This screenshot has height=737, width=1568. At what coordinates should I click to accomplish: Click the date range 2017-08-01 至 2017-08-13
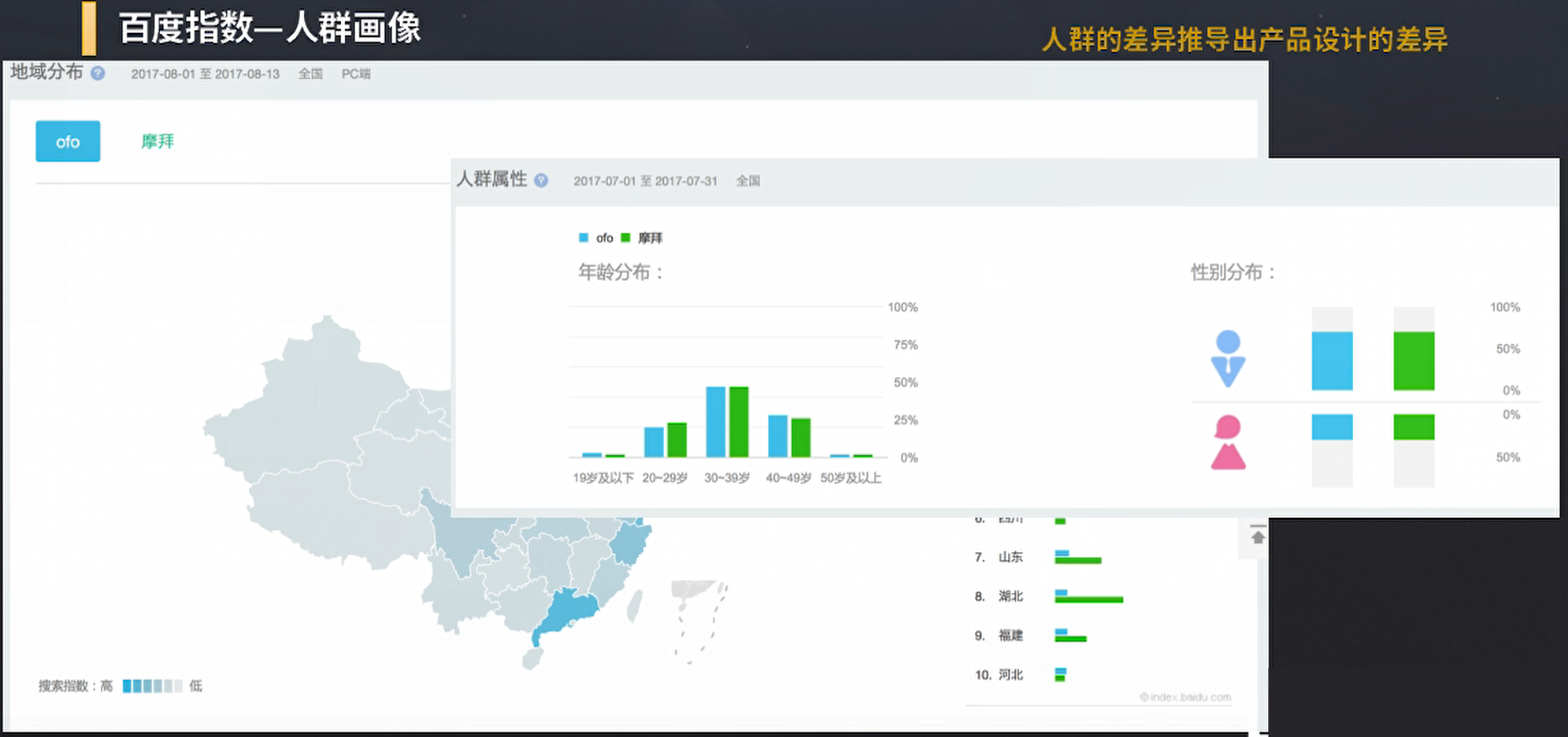click(x=206, y=74)
